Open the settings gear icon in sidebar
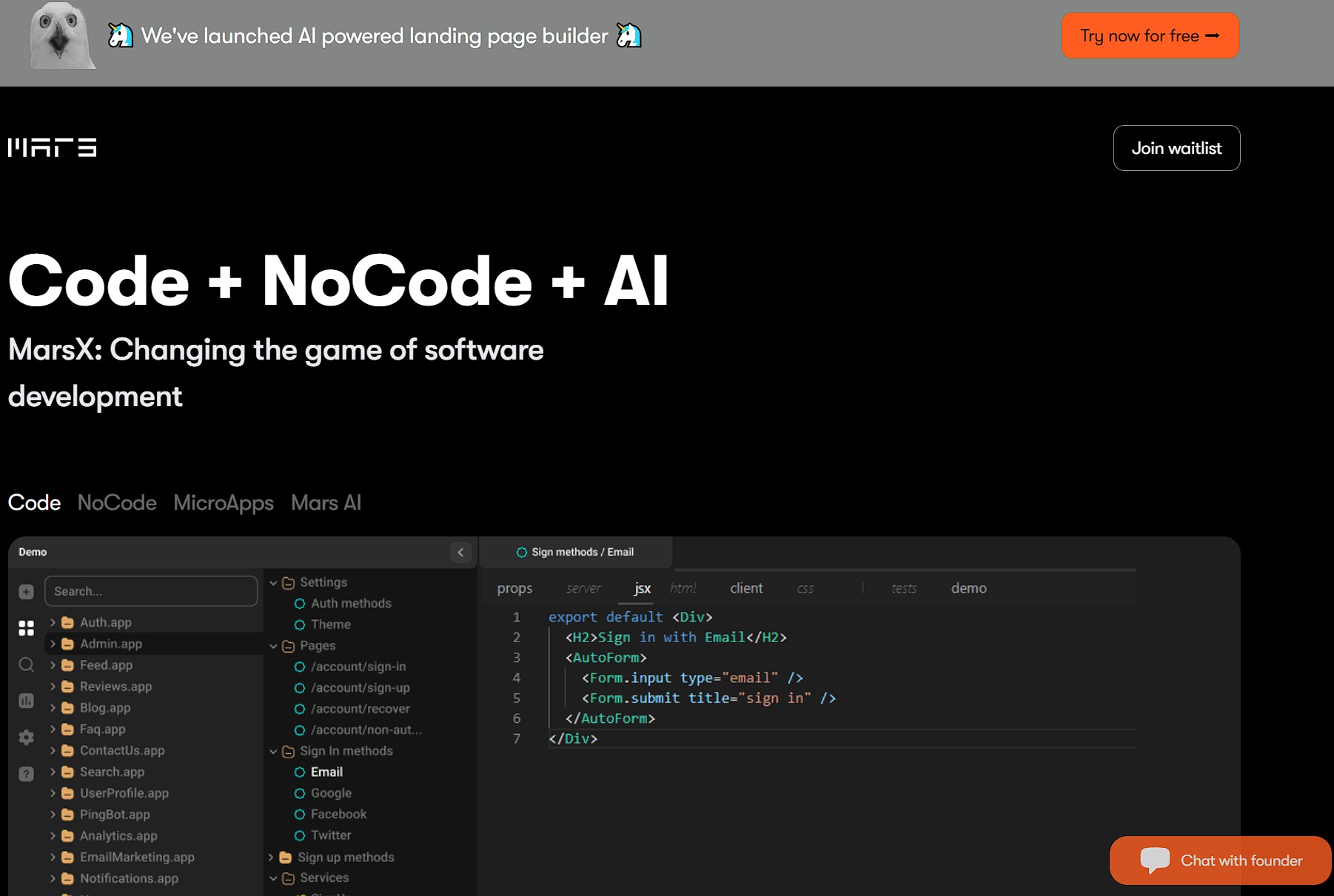This screenshot has width=1334, height=896. coord(26,737)
